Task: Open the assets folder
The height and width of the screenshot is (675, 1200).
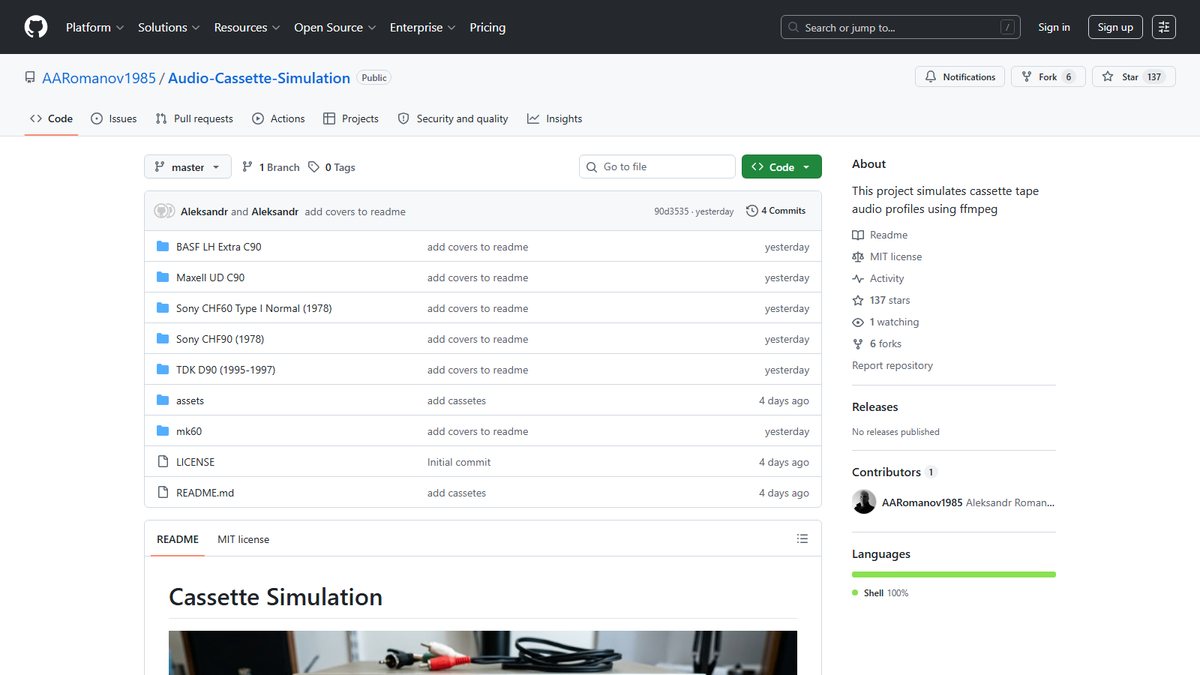Action: click(190, 401)
